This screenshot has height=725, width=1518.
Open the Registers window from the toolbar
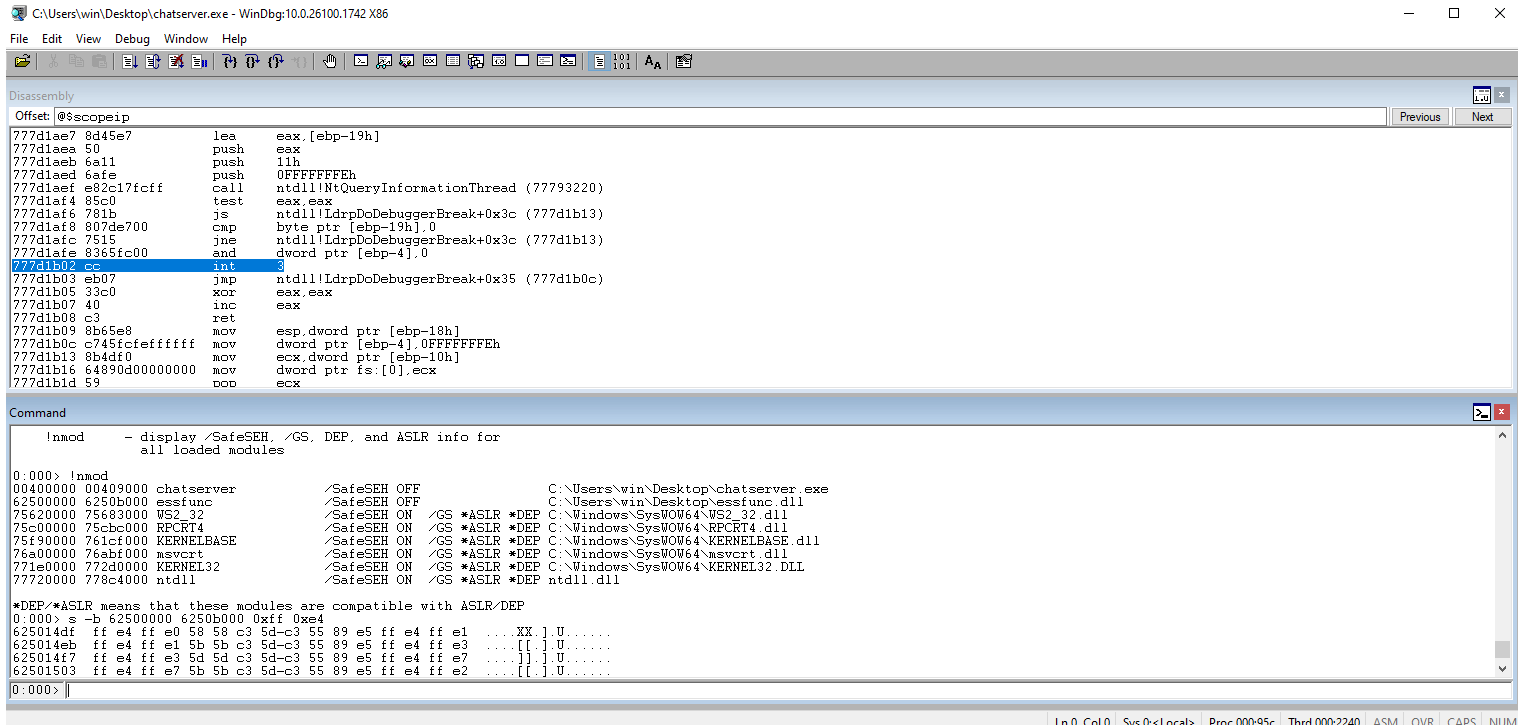point(430,62)
